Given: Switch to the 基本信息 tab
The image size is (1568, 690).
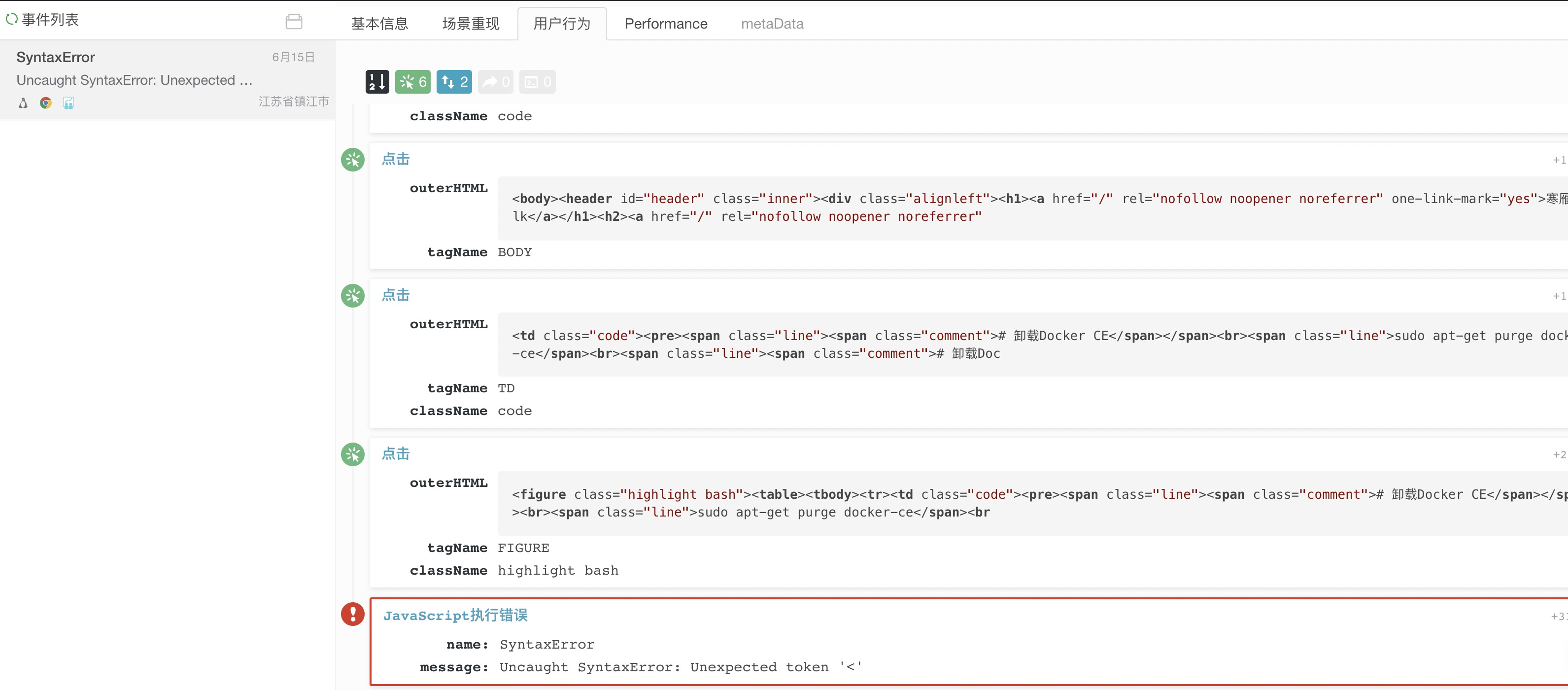Looking at the screenshot, I should (x=379, y=24).
